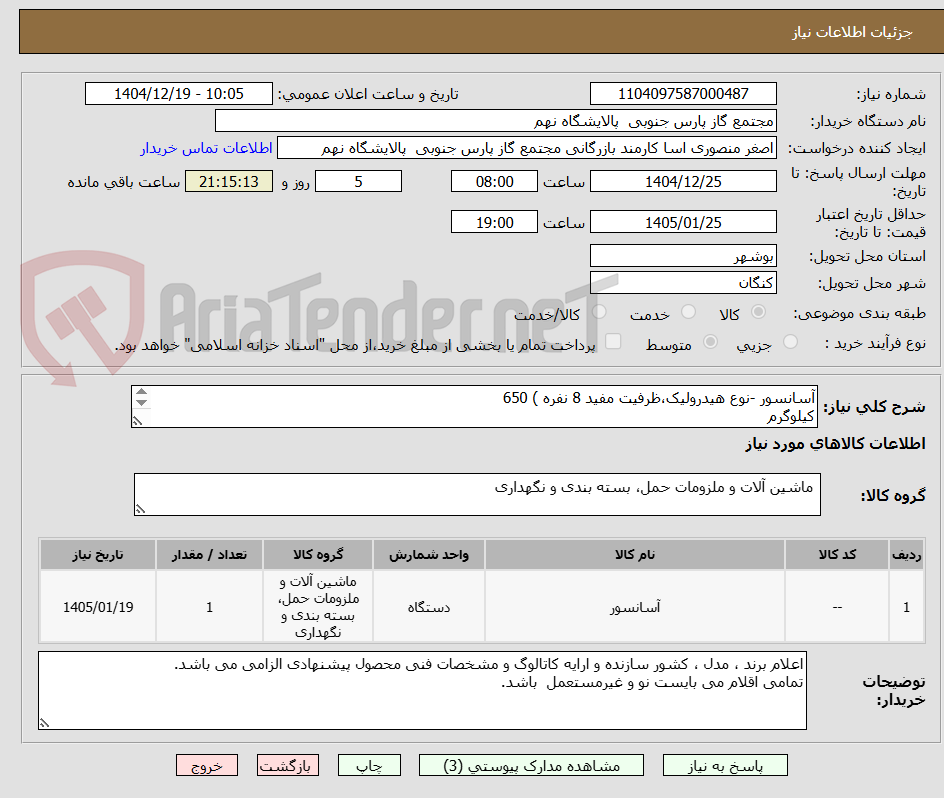The image size is (944, 798).
Task: Select the کالا/خدمت radio button
Action: pos(599,312)
